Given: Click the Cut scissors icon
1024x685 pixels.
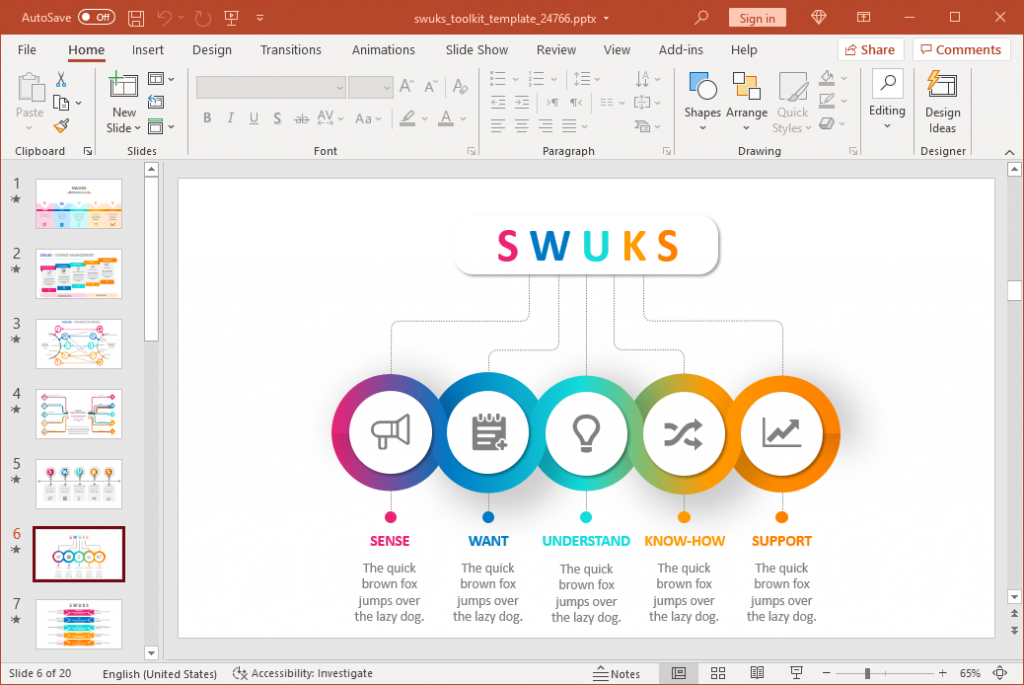Looking at the screenshot, I should (x=61, y=80).
